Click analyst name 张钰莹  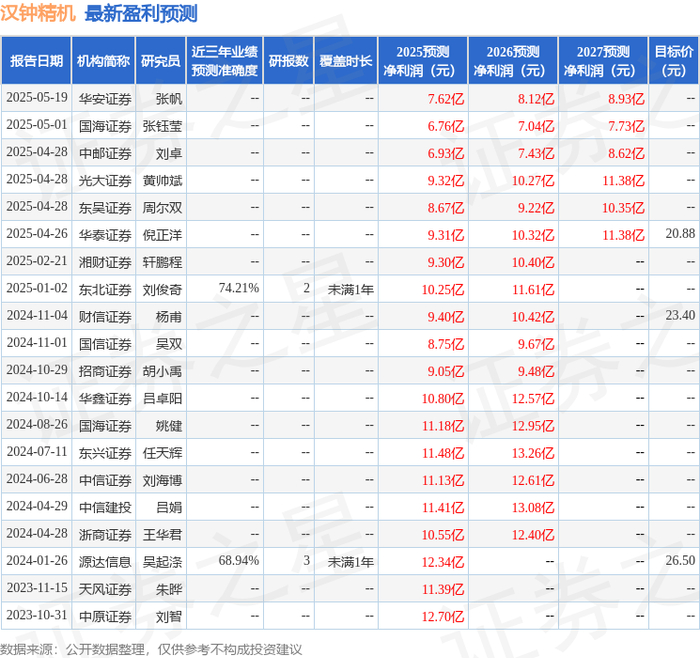pyautogui.click(x=162, y=126)
